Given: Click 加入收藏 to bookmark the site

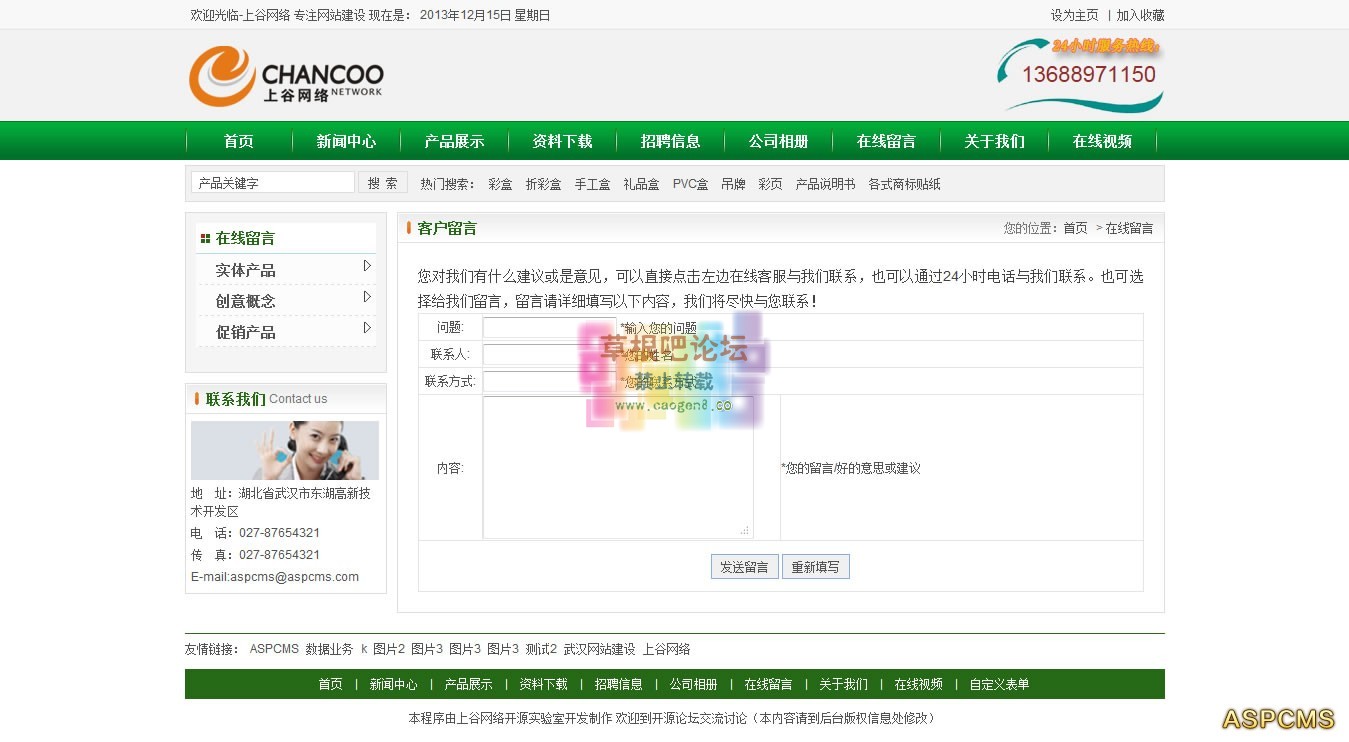Looking at the screenshot, I should click(x=1140, y=15).
